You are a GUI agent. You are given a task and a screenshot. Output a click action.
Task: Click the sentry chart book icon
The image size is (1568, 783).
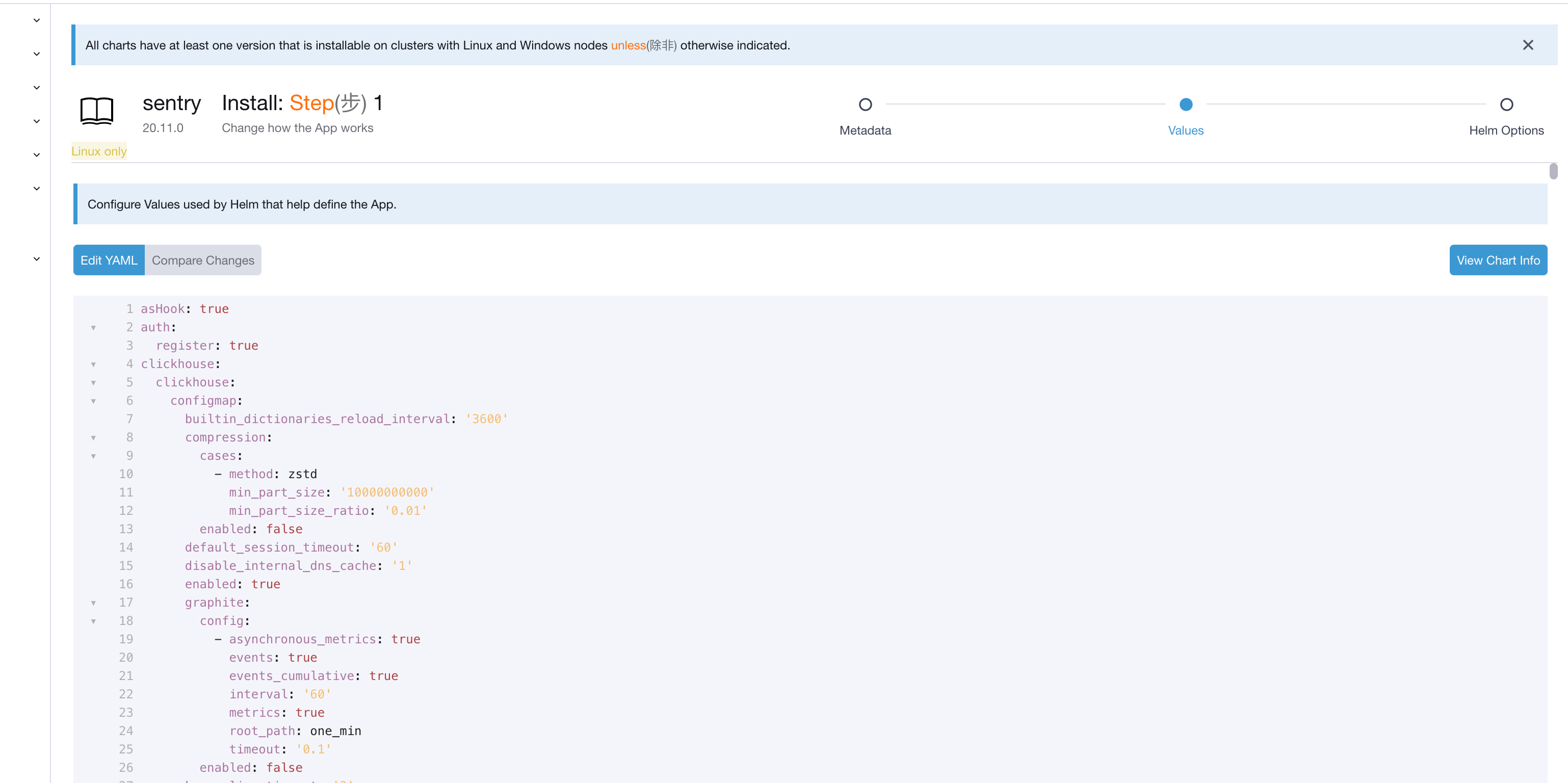[97, 111]
